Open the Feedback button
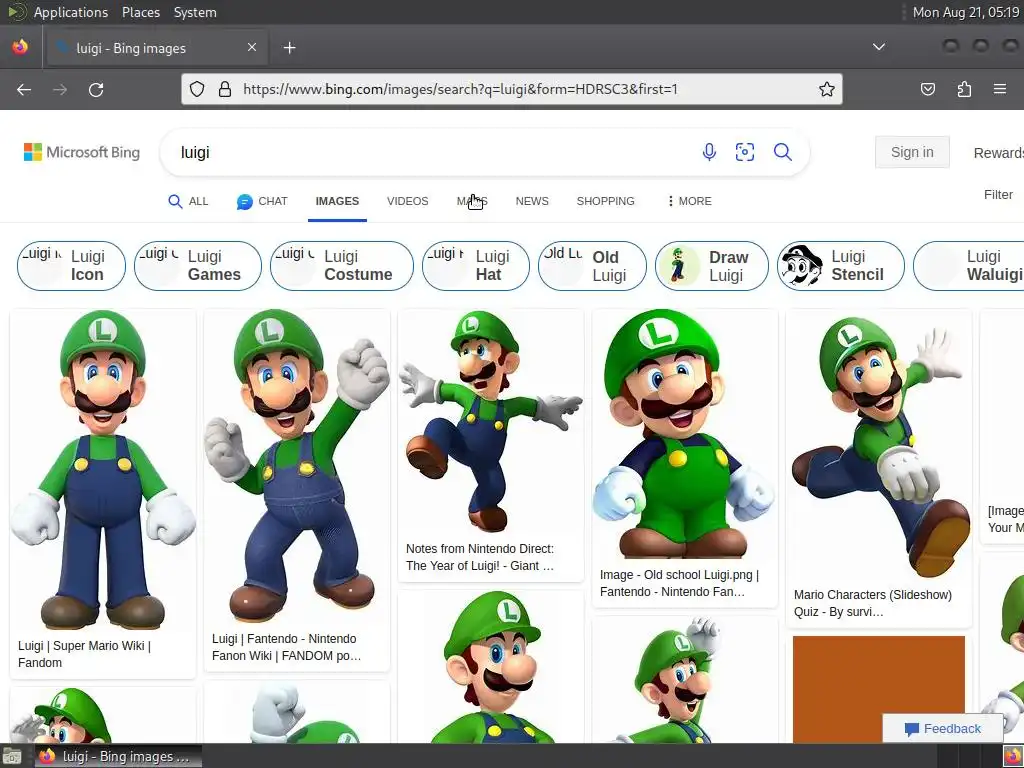 tap(942, 728)
